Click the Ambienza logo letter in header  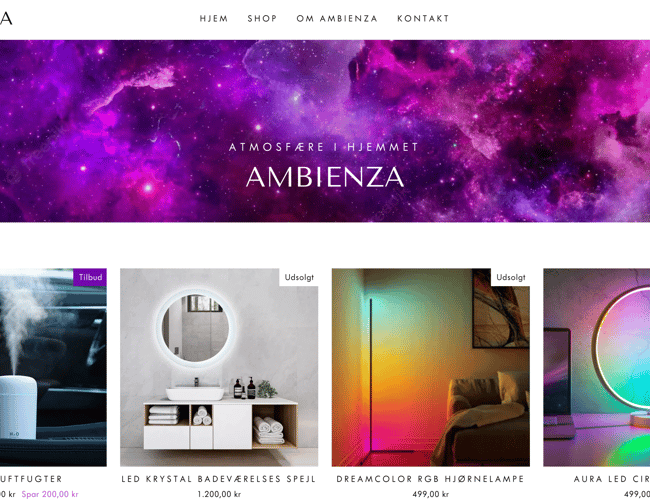pyautogui.click(x=6, y=19)
